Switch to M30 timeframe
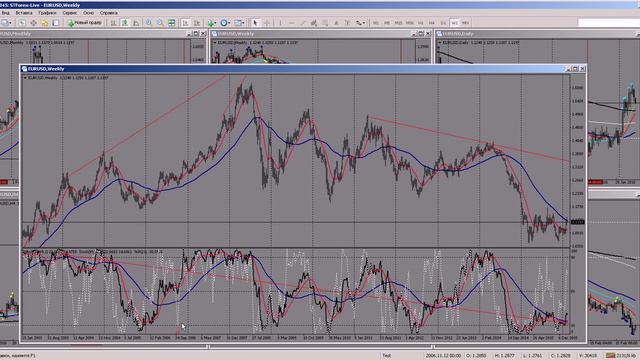Viewport: 640px width, 360px height. pyautogui.click(x=409, y=23)
